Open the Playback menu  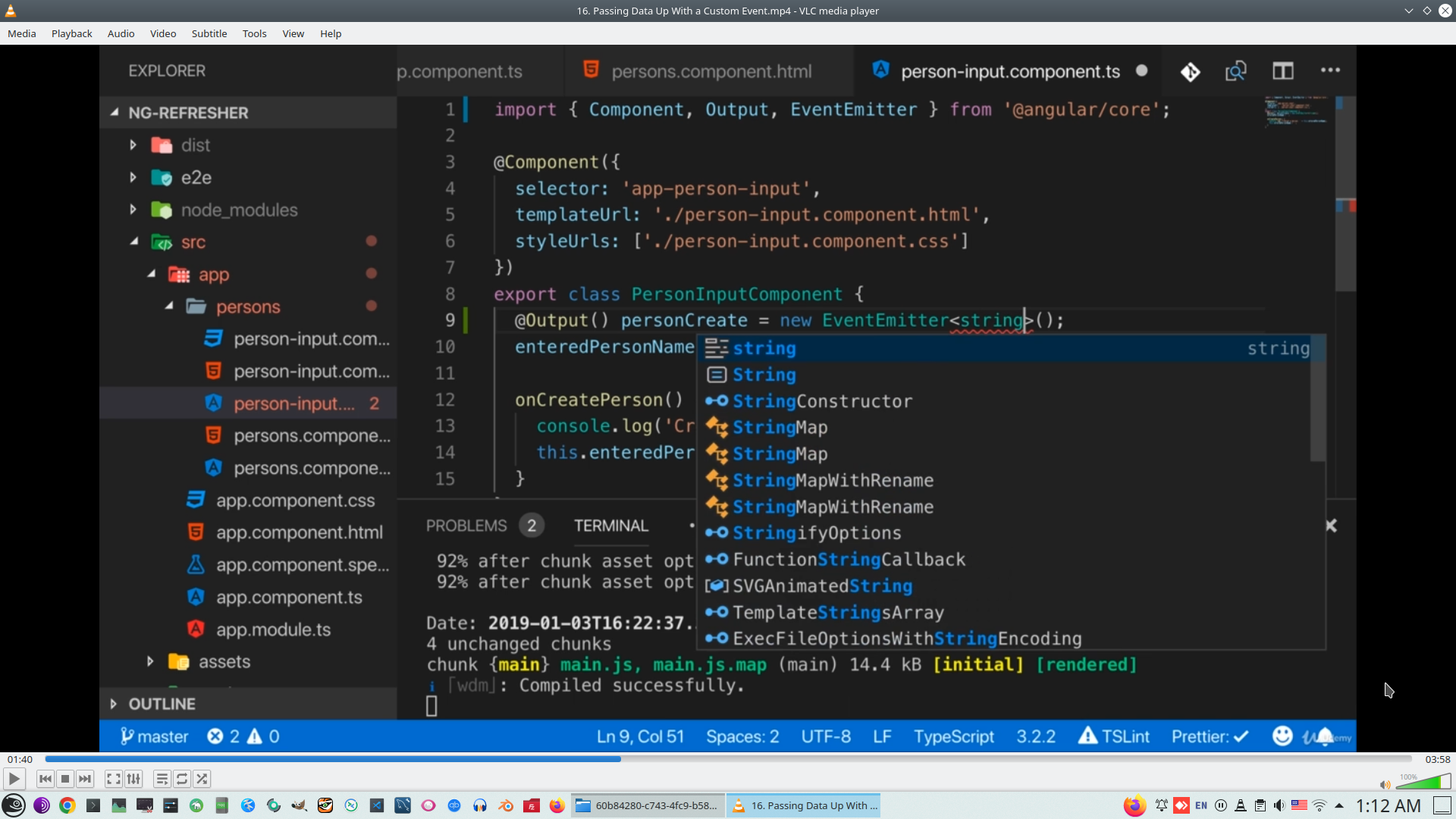click(71, 33)
